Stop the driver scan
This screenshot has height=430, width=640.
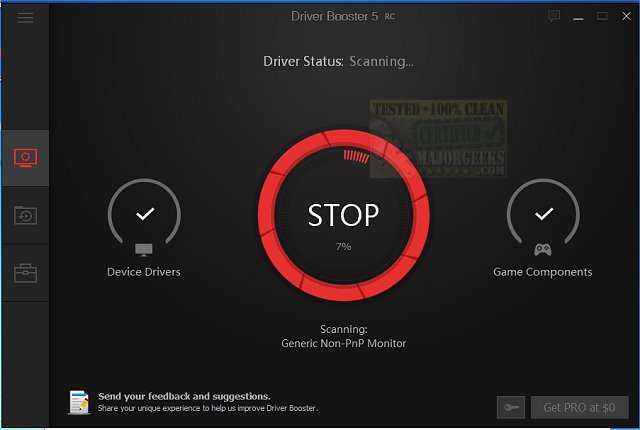[x=344, y=215]
